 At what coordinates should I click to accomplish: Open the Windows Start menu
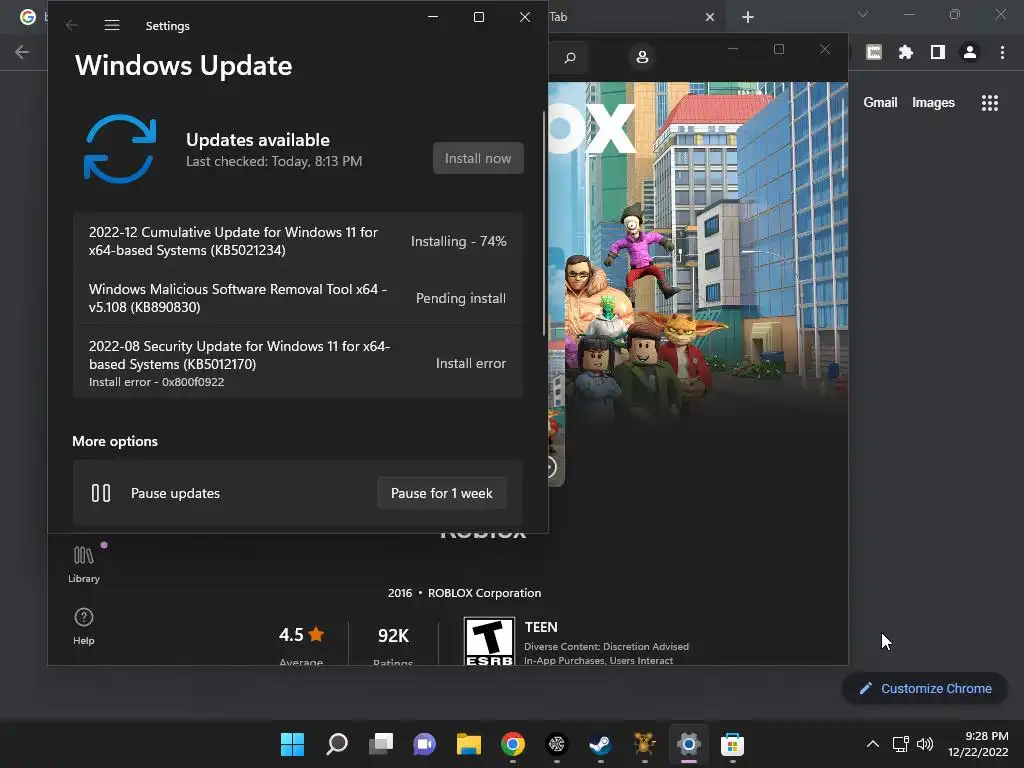pos(293,744)
